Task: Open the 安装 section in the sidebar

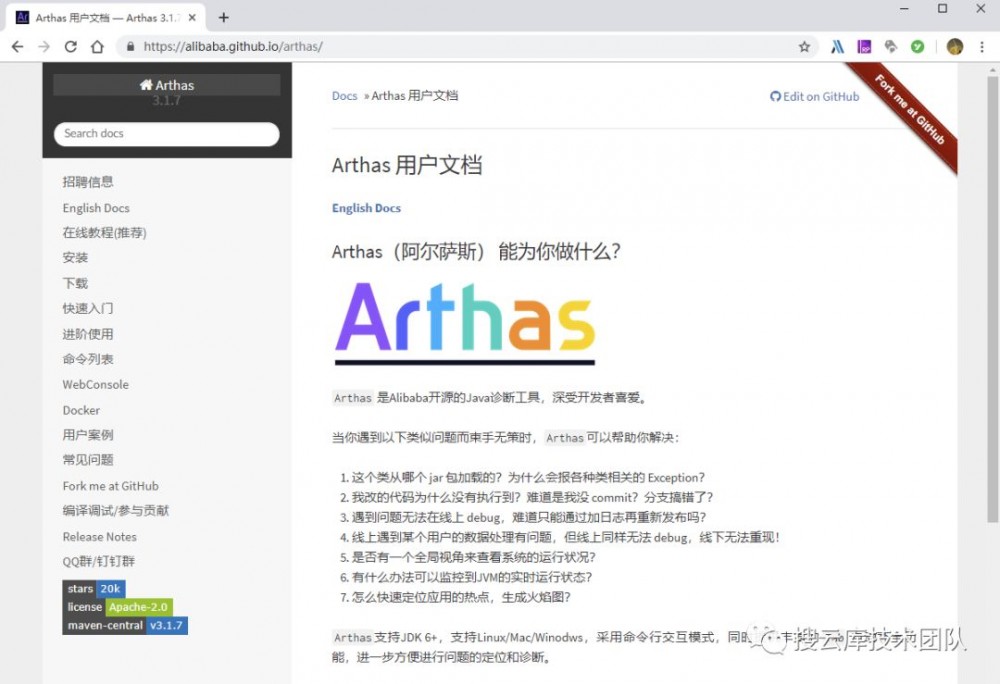Action: (75, 257)
